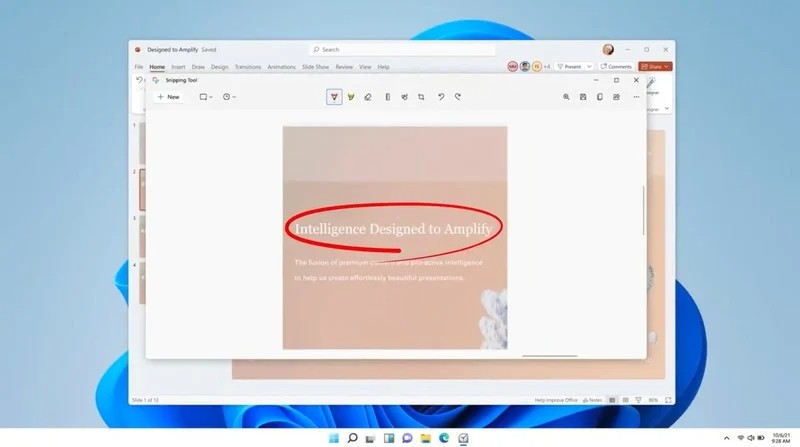Open the Present dropdown in PowerPoint
This screenshot has width=800, height=447.
pos(574,66)
